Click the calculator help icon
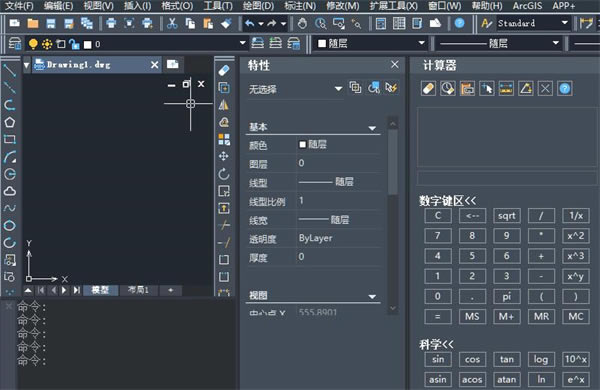 tap(564, 89)
